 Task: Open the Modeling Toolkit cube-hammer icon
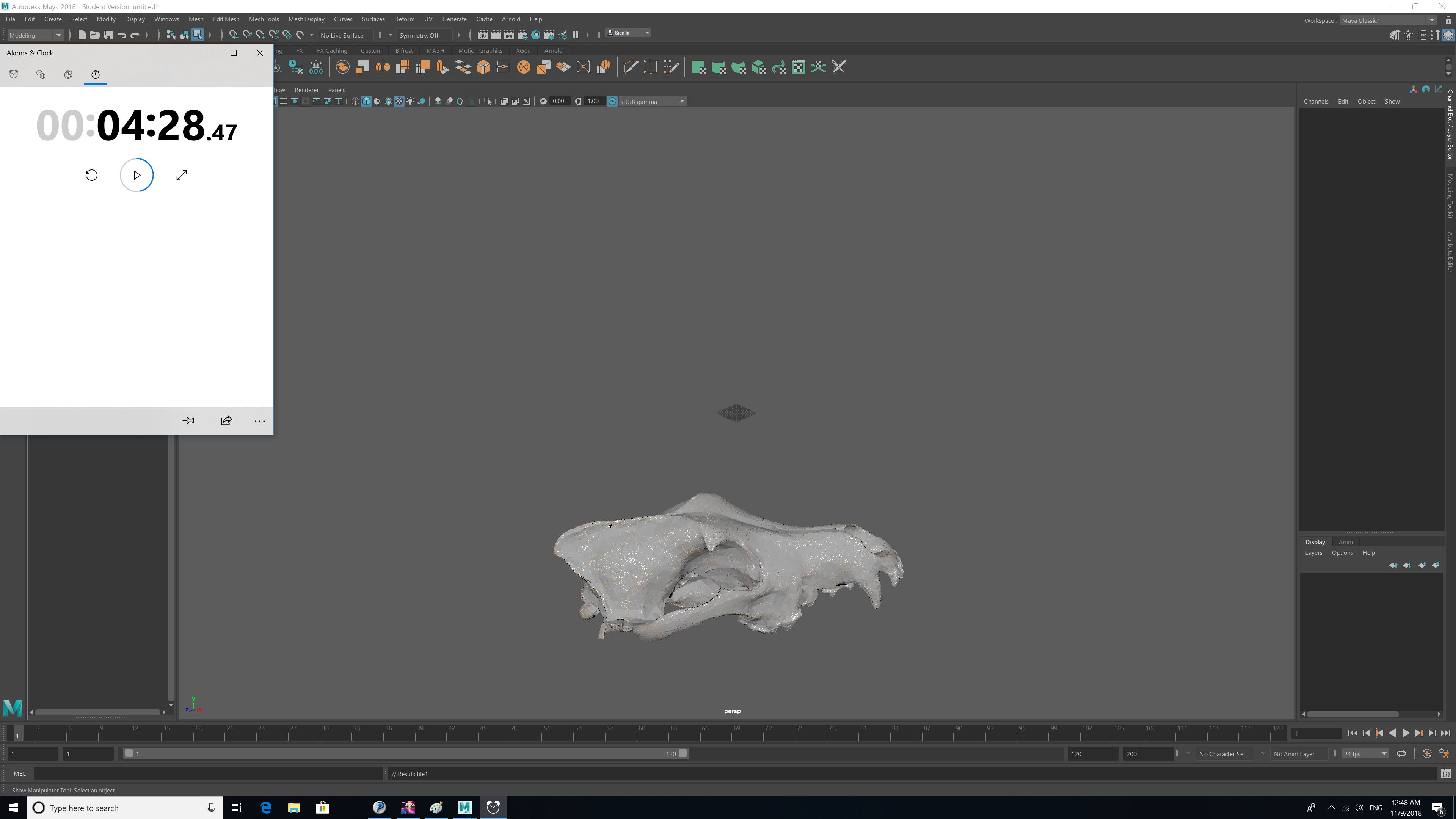(x=1395, y=35)
